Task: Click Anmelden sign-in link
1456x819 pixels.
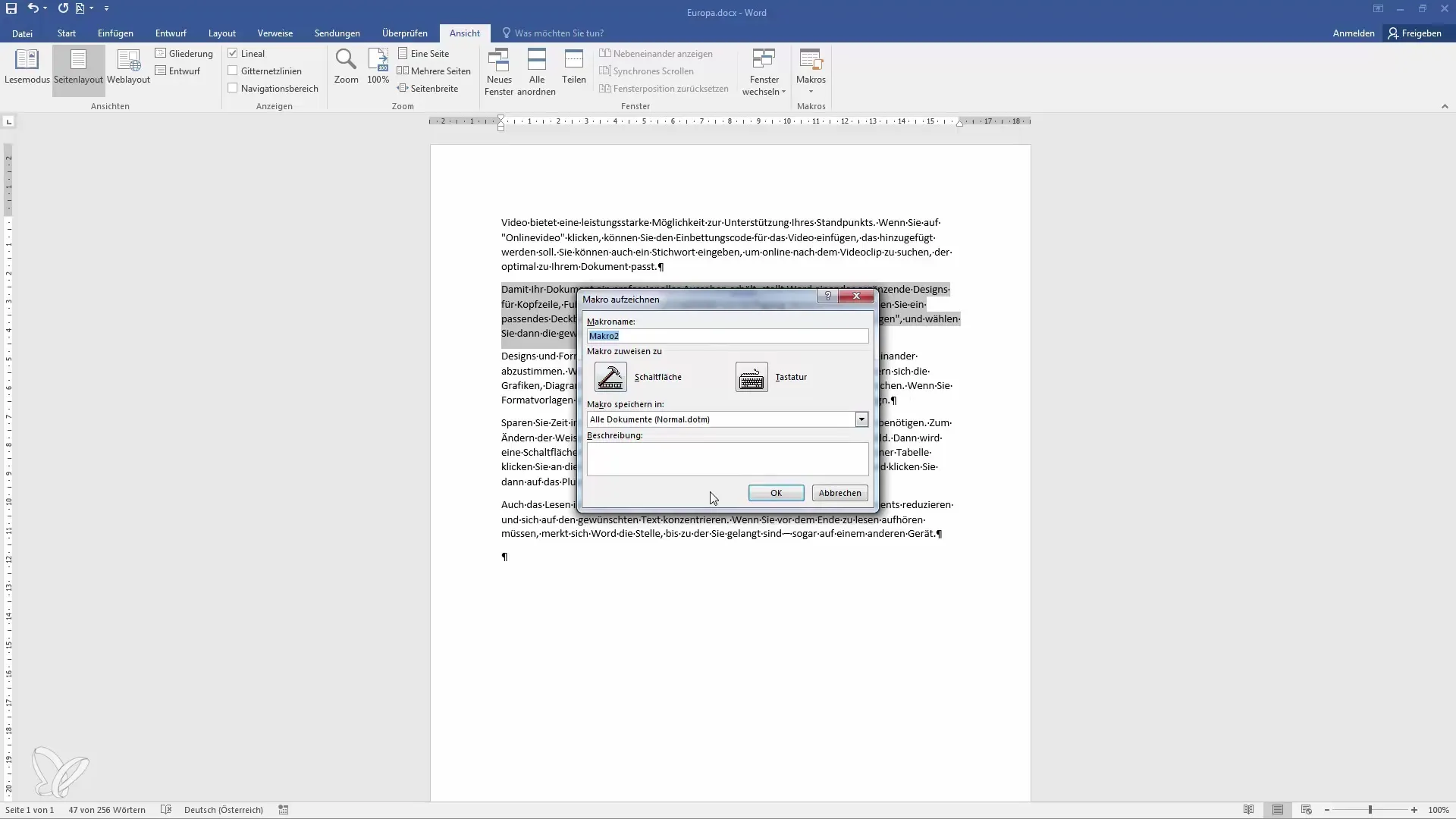Action: click(x=1354, y=33)
